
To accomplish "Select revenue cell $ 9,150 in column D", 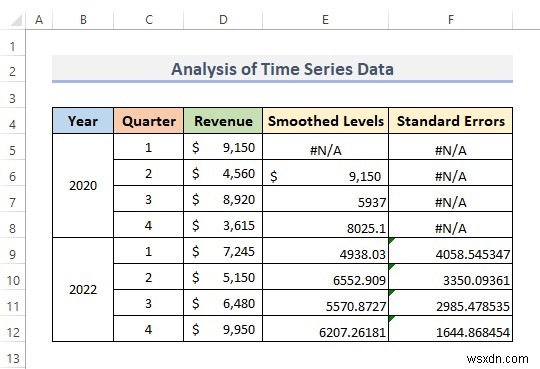I will click(223, 147).
